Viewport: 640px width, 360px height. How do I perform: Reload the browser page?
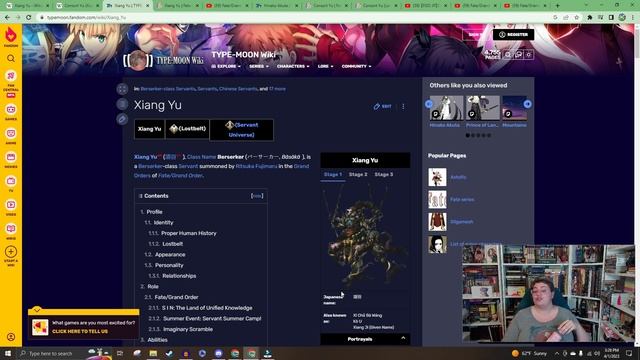[29, 18]
